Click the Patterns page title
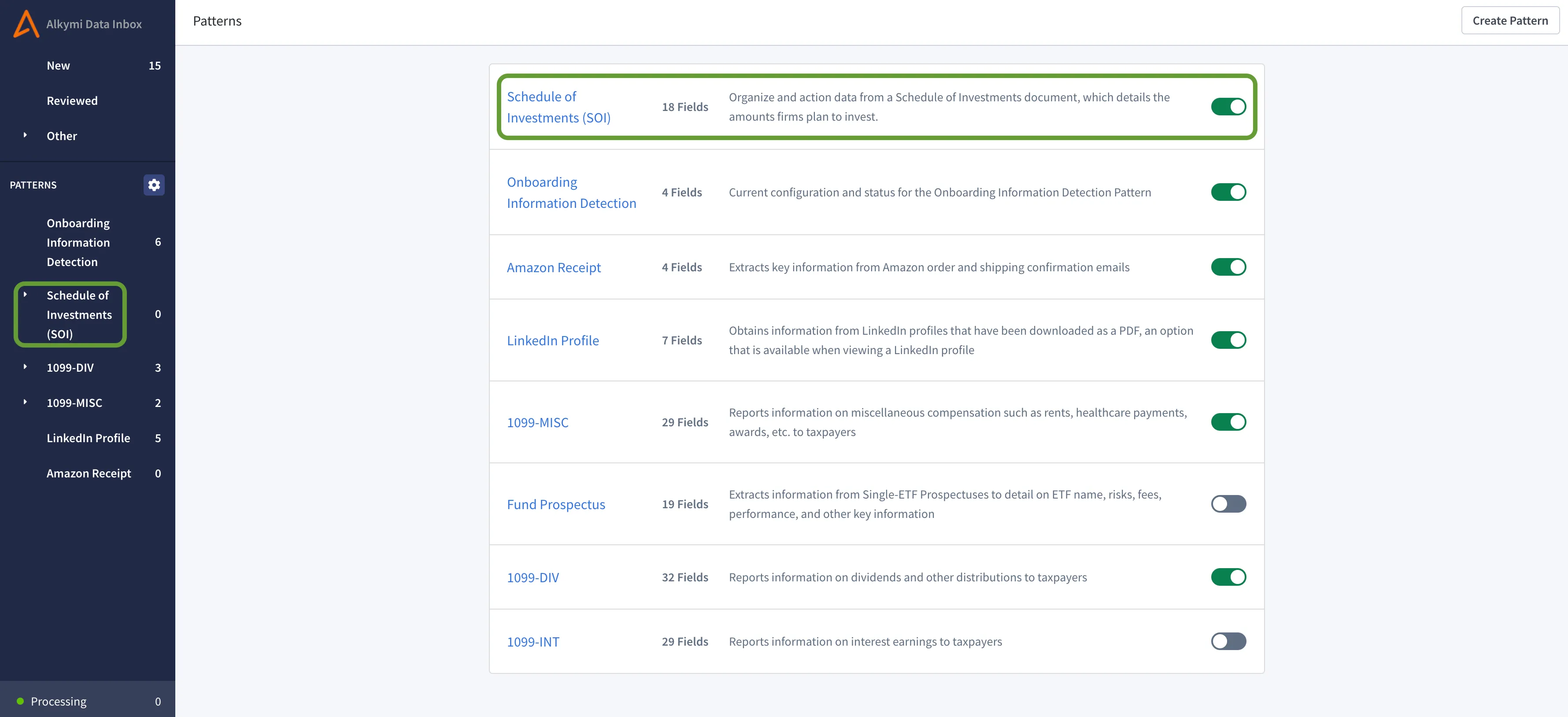1568x717 pixels. (217, 21)
